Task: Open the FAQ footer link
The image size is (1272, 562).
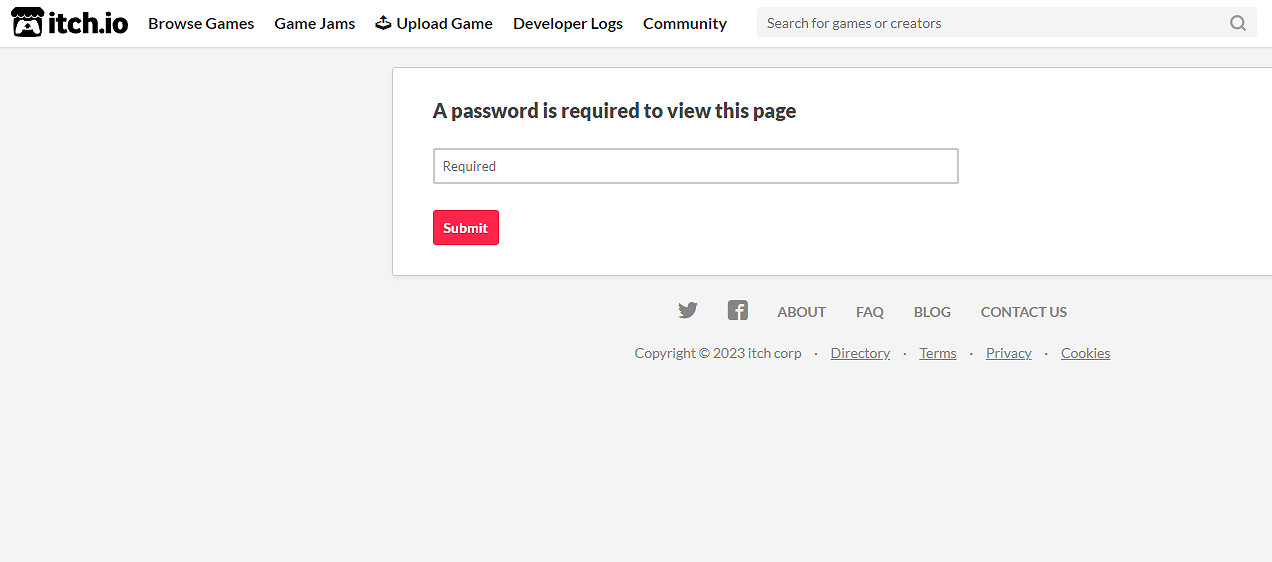Action: coord(869,312)
